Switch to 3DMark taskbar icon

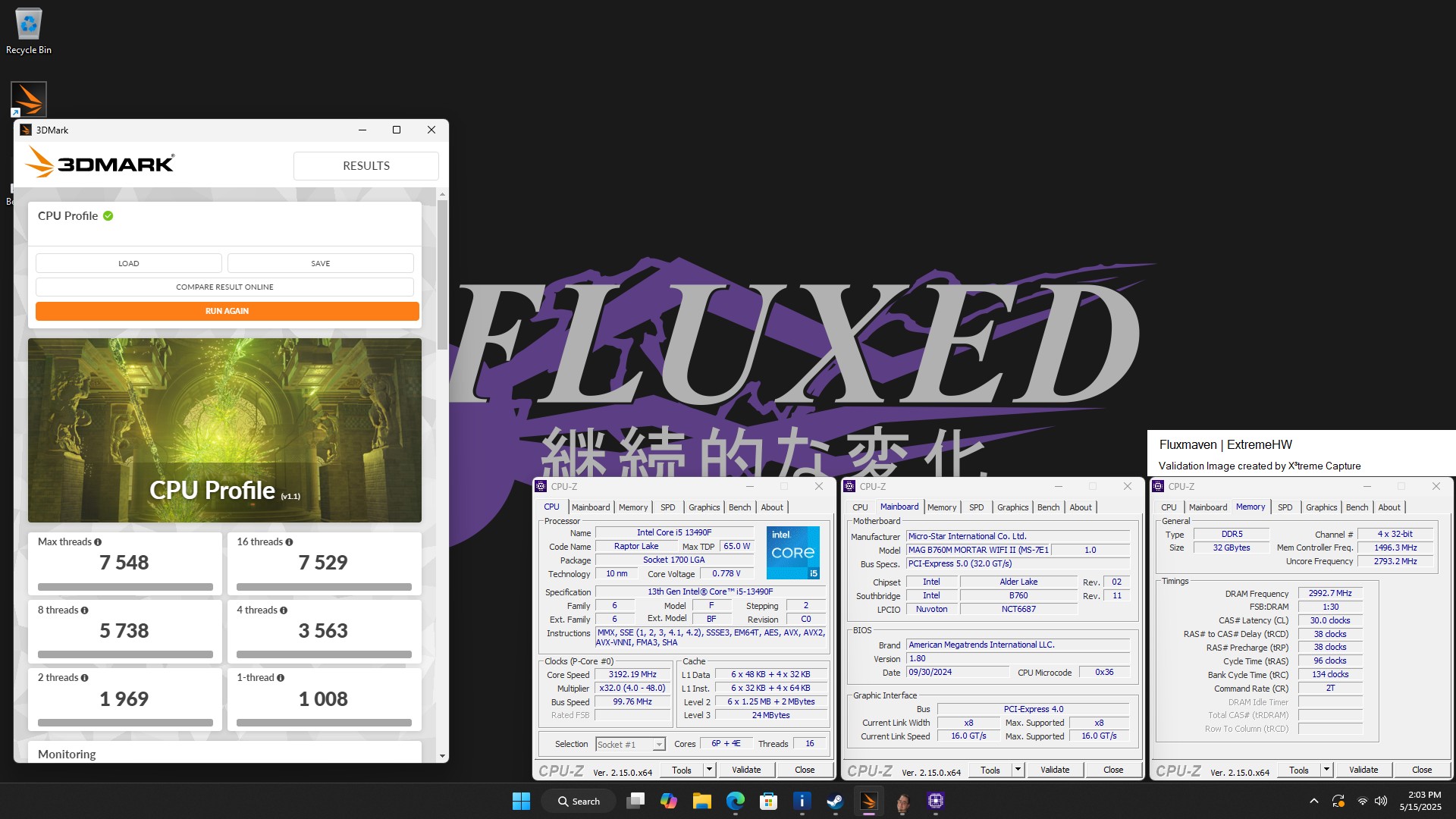[868, 801]
